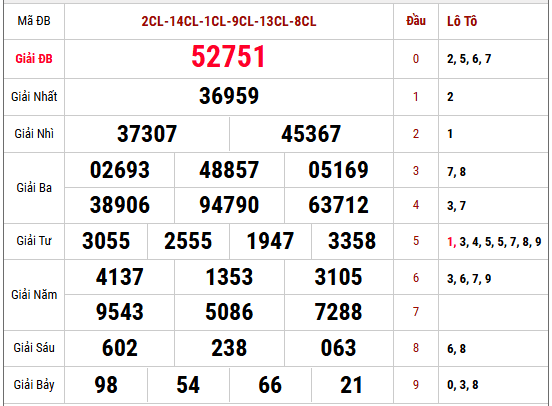Select the Giải Tư number 2555
552x406 pixels.
pyautogui.click(x=188, y=241)
